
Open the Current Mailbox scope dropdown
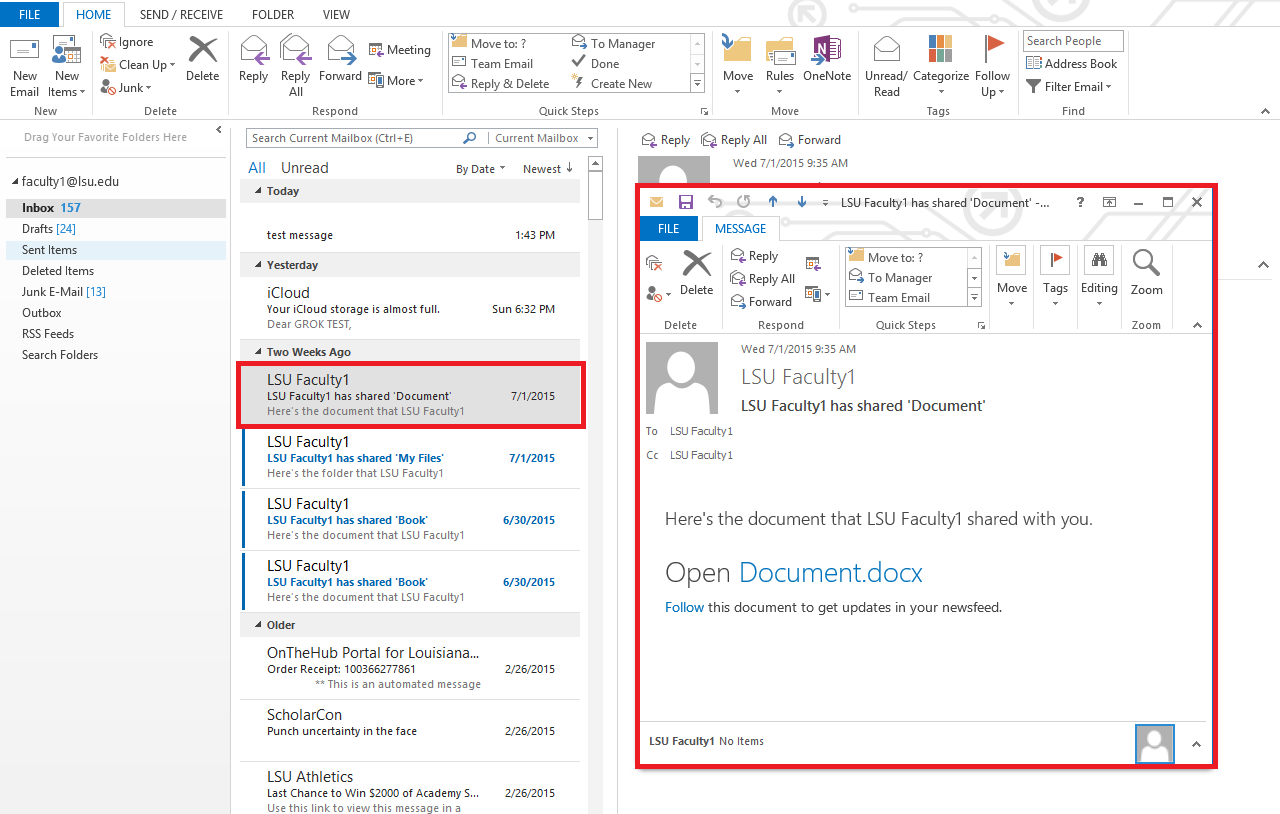544,138
